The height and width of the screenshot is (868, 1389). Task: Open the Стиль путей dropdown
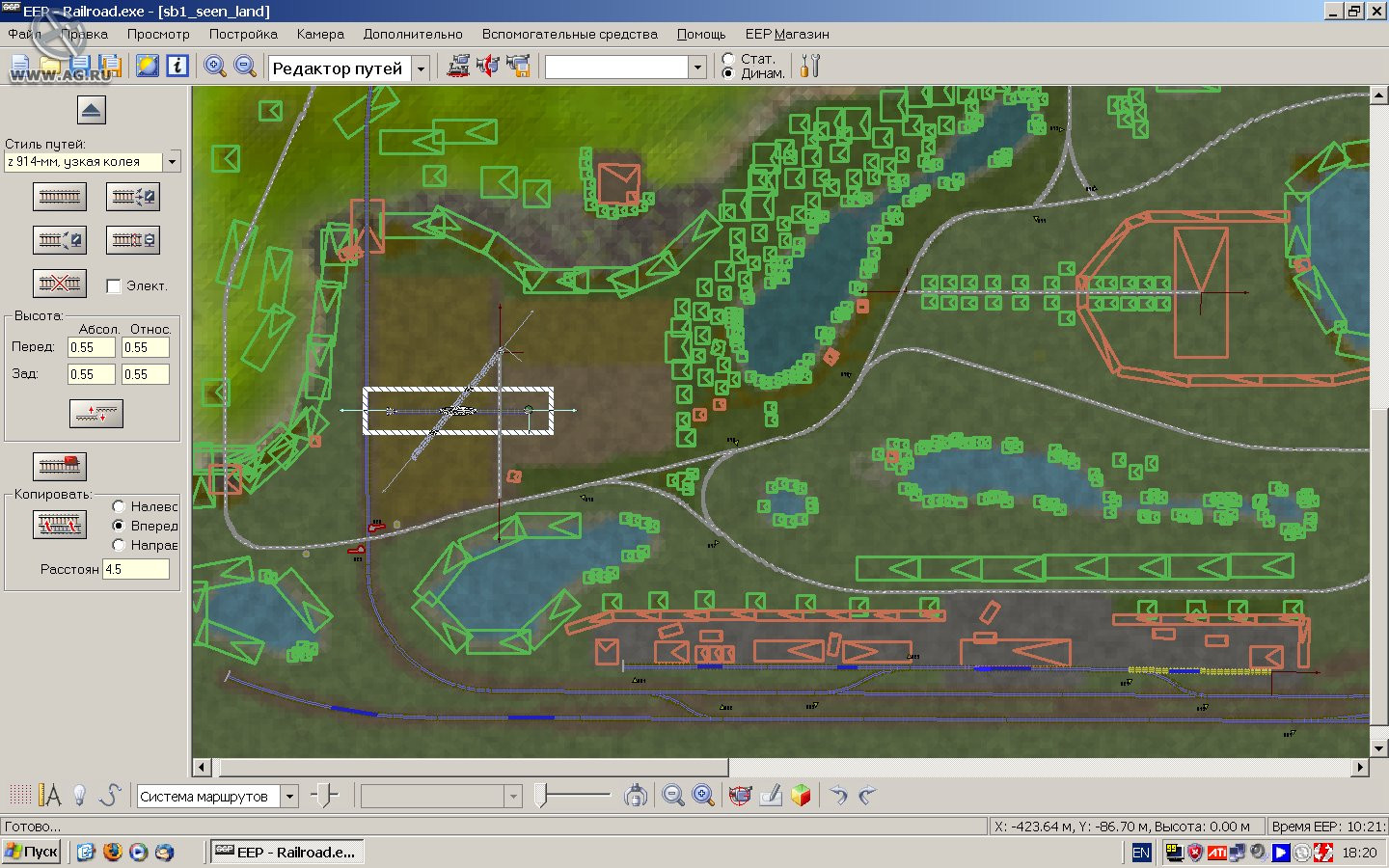(173, 162)
